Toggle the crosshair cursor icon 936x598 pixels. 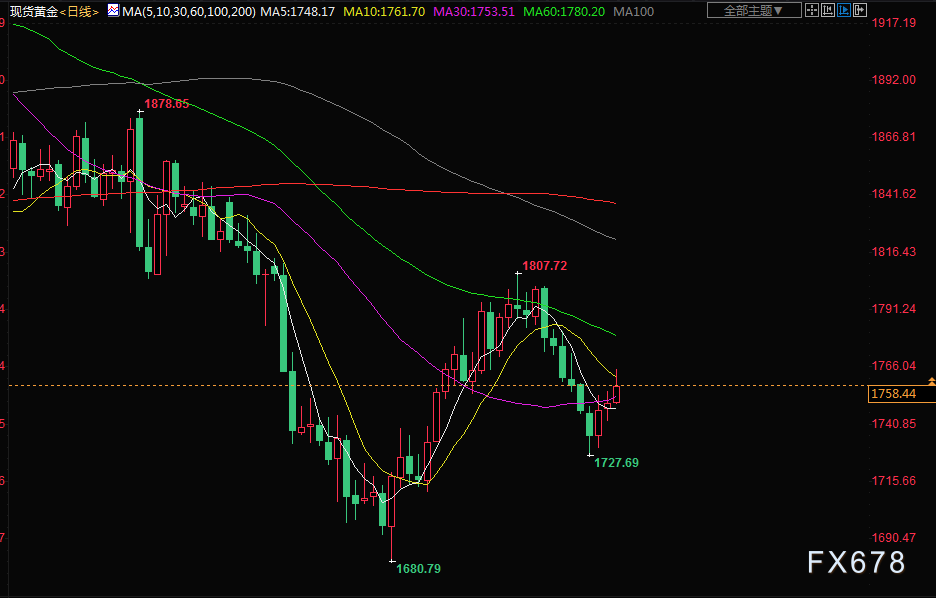812,10
